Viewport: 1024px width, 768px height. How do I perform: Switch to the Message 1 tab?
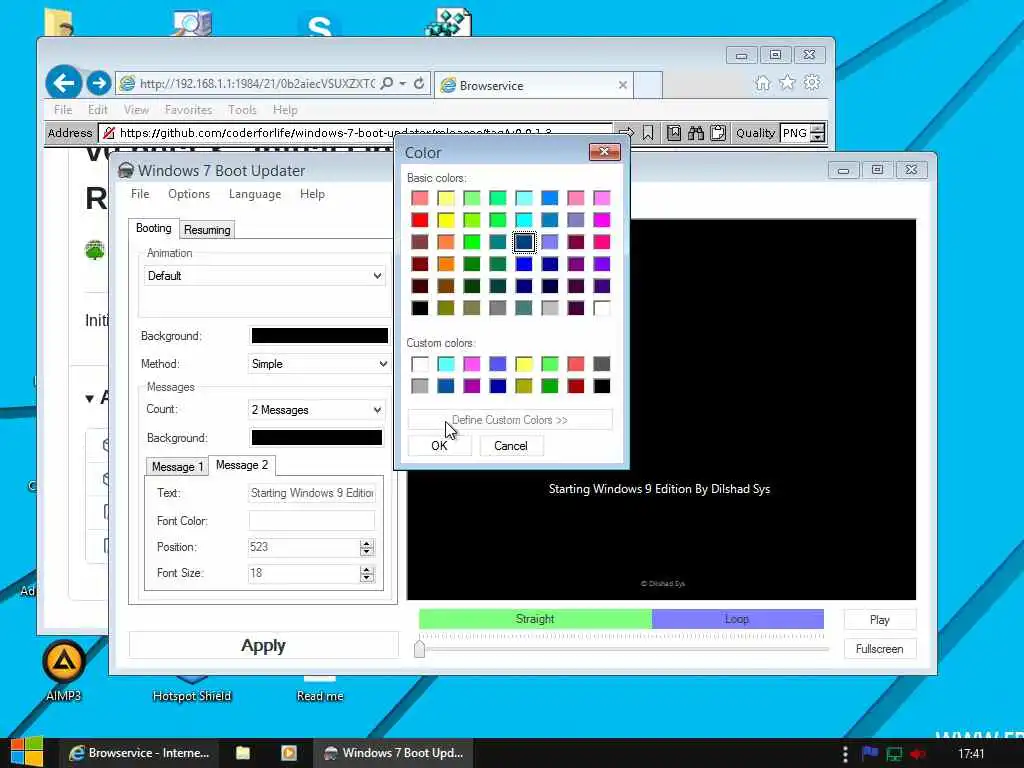point(177,466)
